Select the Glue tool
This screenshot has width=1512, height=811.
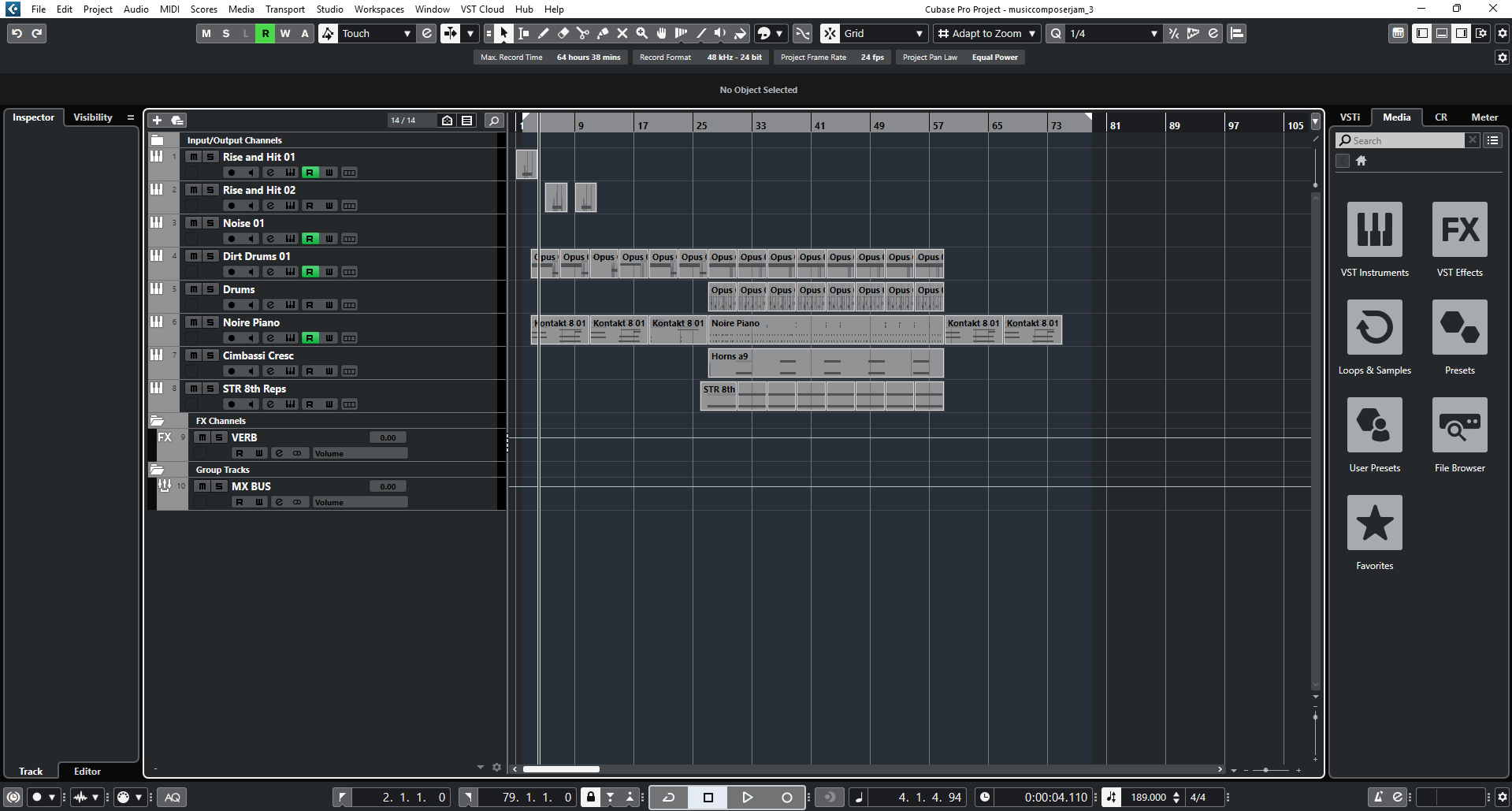[x=603, y=33]
